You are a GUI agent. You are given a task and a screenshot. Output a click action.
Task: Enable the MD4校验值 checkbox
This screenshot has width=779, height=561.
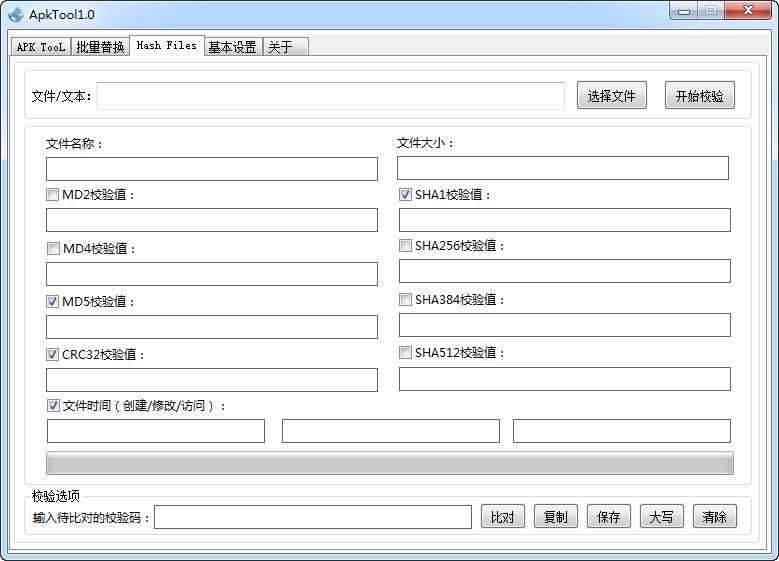(x=53, y=248)
